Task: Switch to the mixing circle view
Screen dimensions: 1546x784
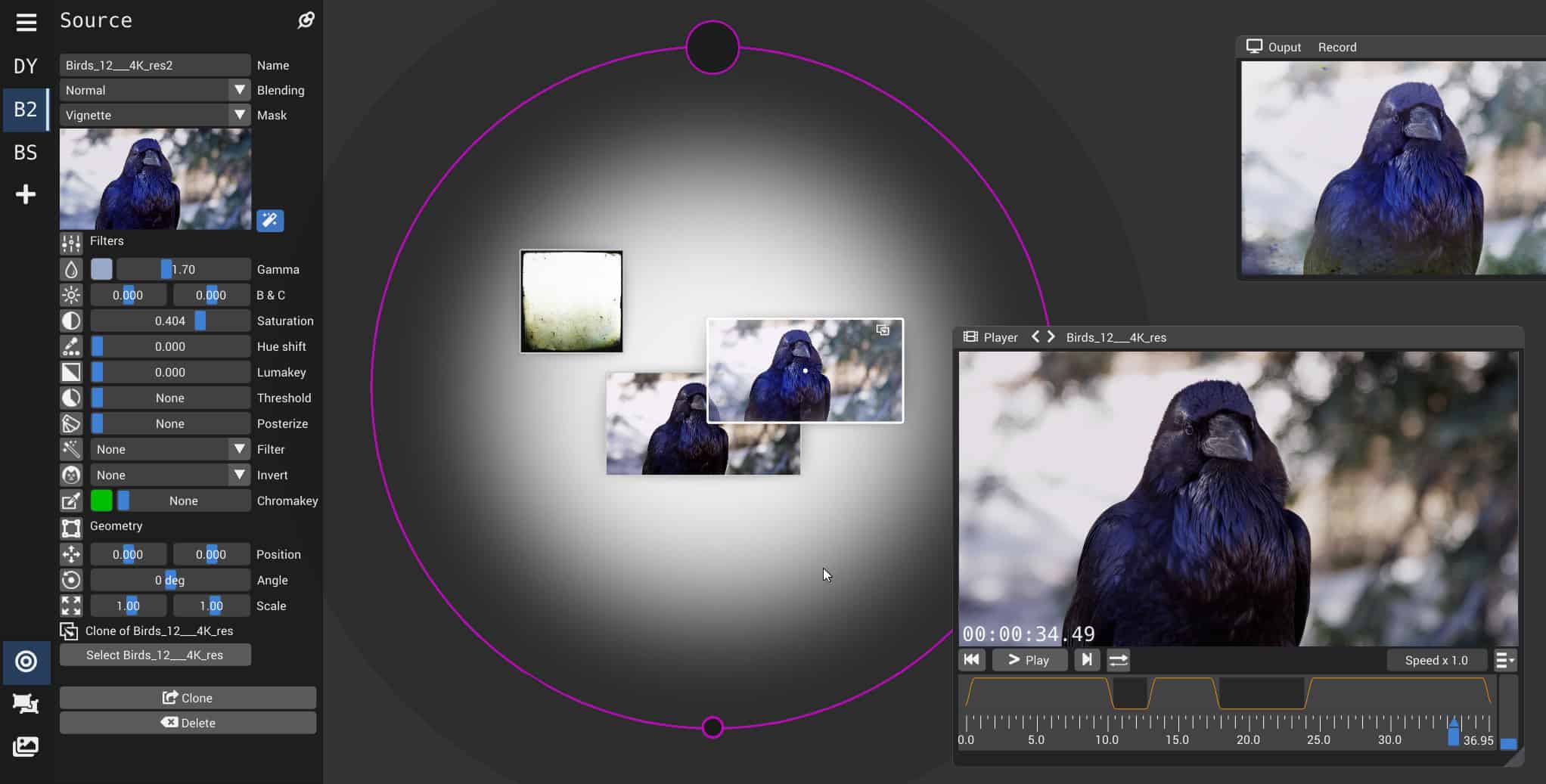Action: point(26,662)
